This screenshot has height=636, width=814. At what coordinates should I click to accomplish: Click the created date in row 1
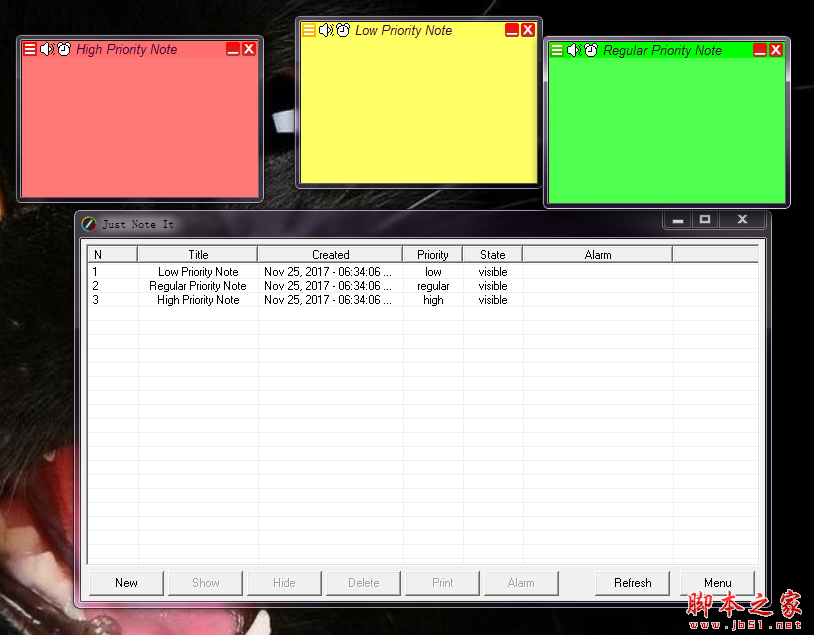tap(328, 272)
